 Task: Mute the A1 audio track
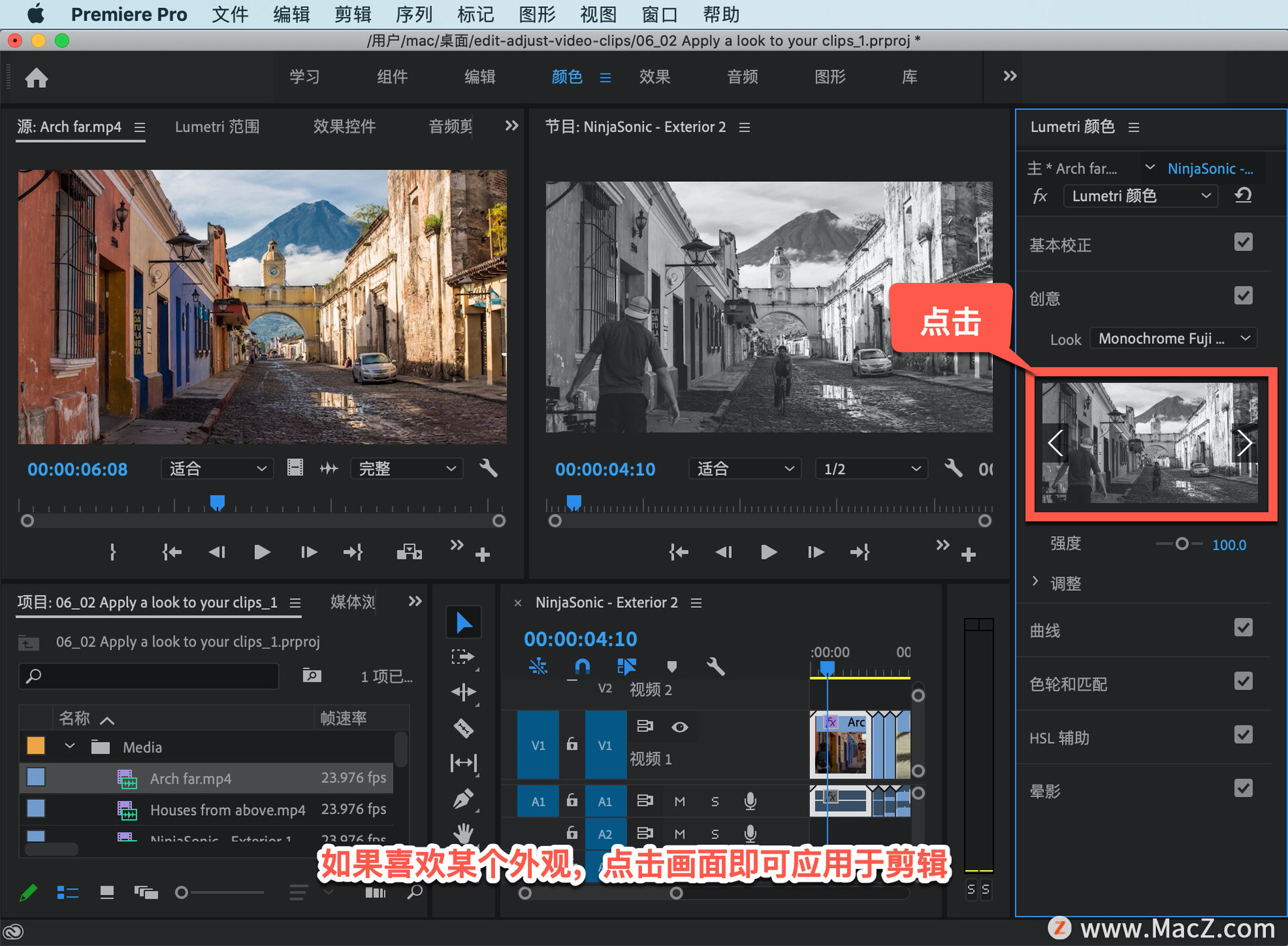pyautogui.click(x=680, y=801)
